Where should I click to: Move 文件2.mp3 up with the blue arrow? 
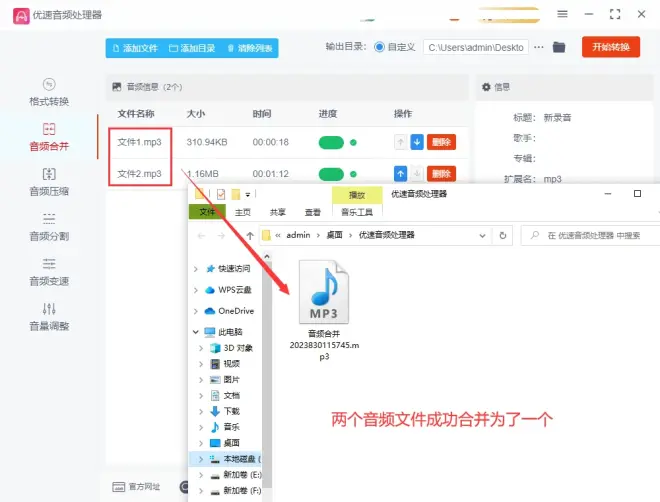pyautogui.click(x=400, y=173)
